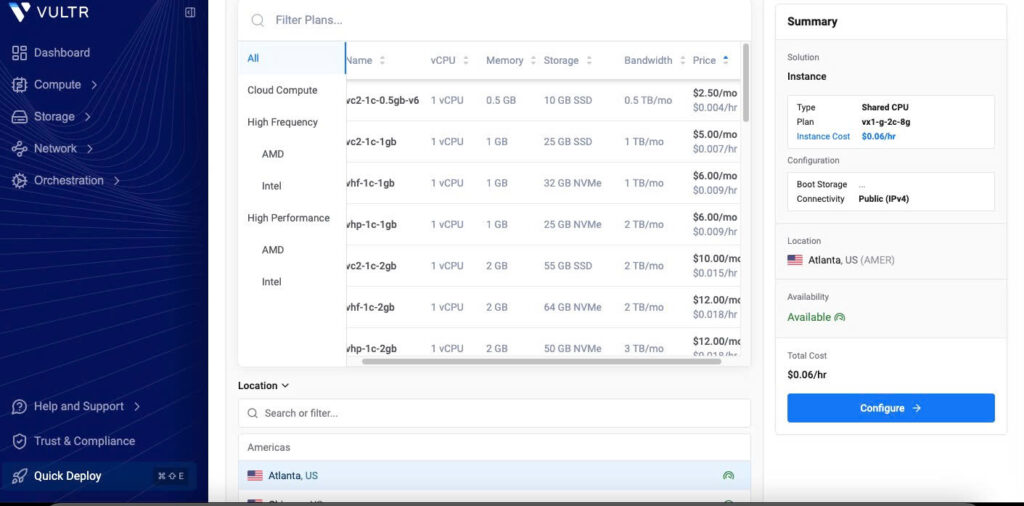
Task: Click the 0.5 TB/mo bandwidth cell
Action: [648, 101]
